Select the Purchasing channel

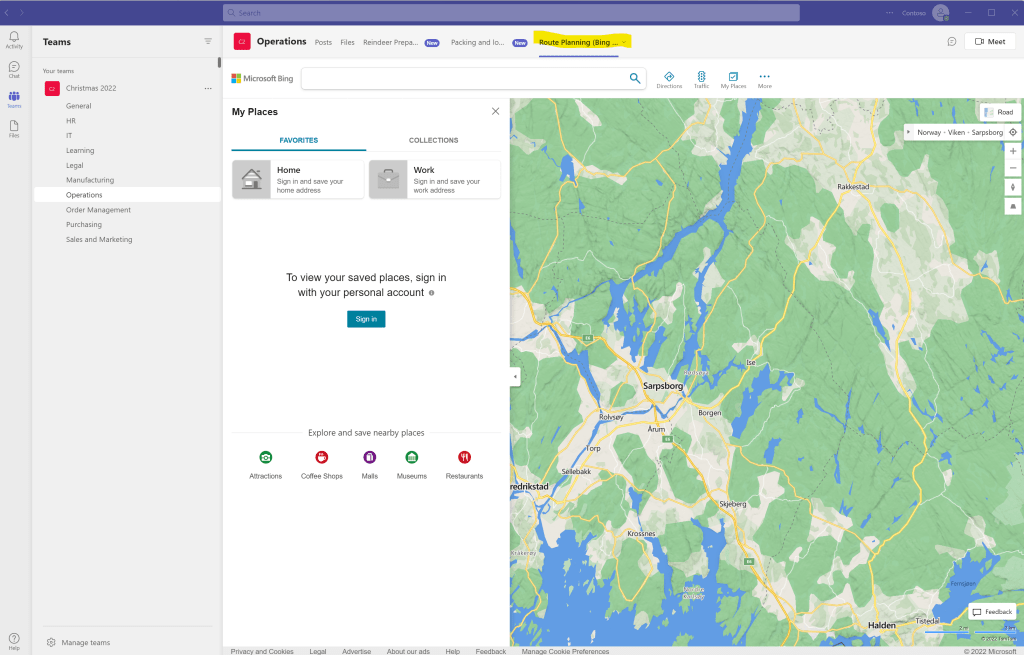pyautogui.click(x=84, y=225)
